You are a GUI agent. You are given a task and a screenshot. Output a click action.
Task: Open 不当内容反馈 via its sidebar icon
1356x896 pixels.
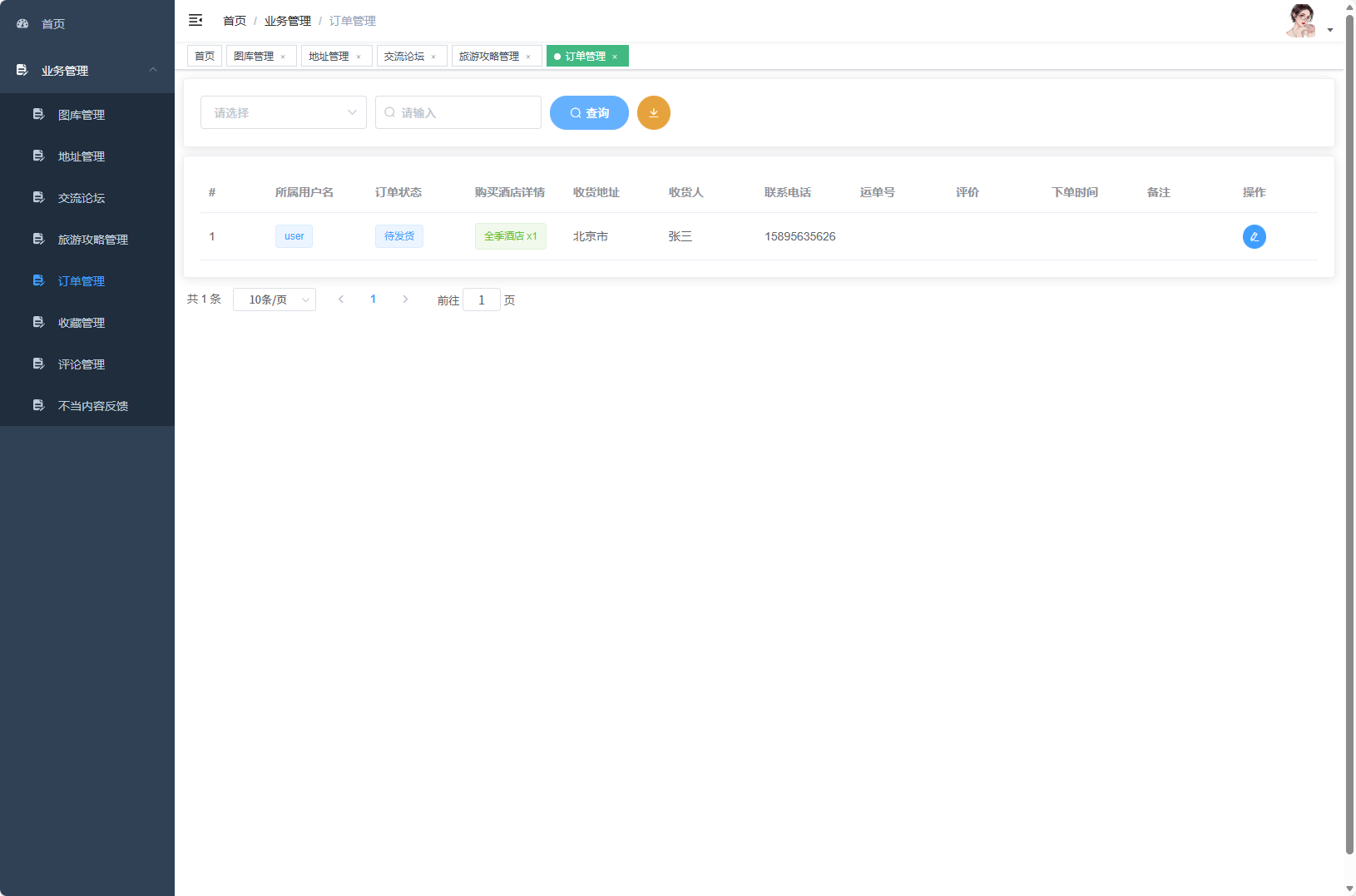(x=38, y=405)
